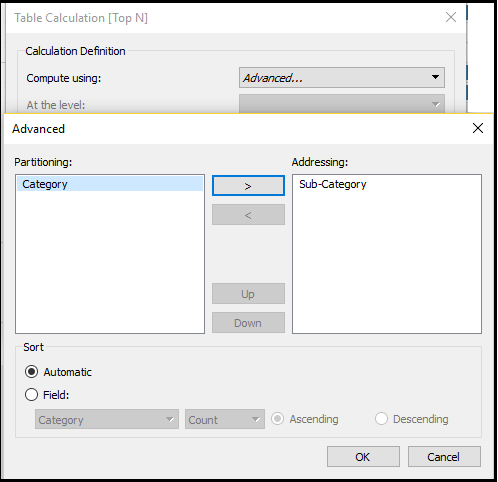The height and width of the screenshot is (482, 498).
Task: Click the Advanced dialog title bar
Action: [x=233, y=129]
